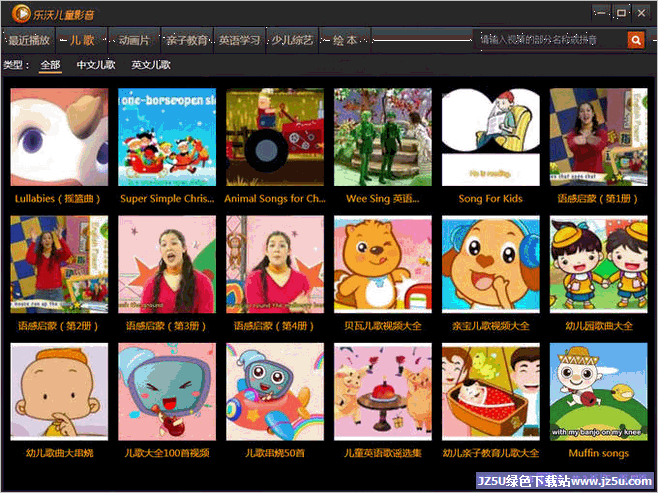Go to the 英语学习 tab
Image resolution: width=658 pixels, height=493 pixels.
coord(239,40)
